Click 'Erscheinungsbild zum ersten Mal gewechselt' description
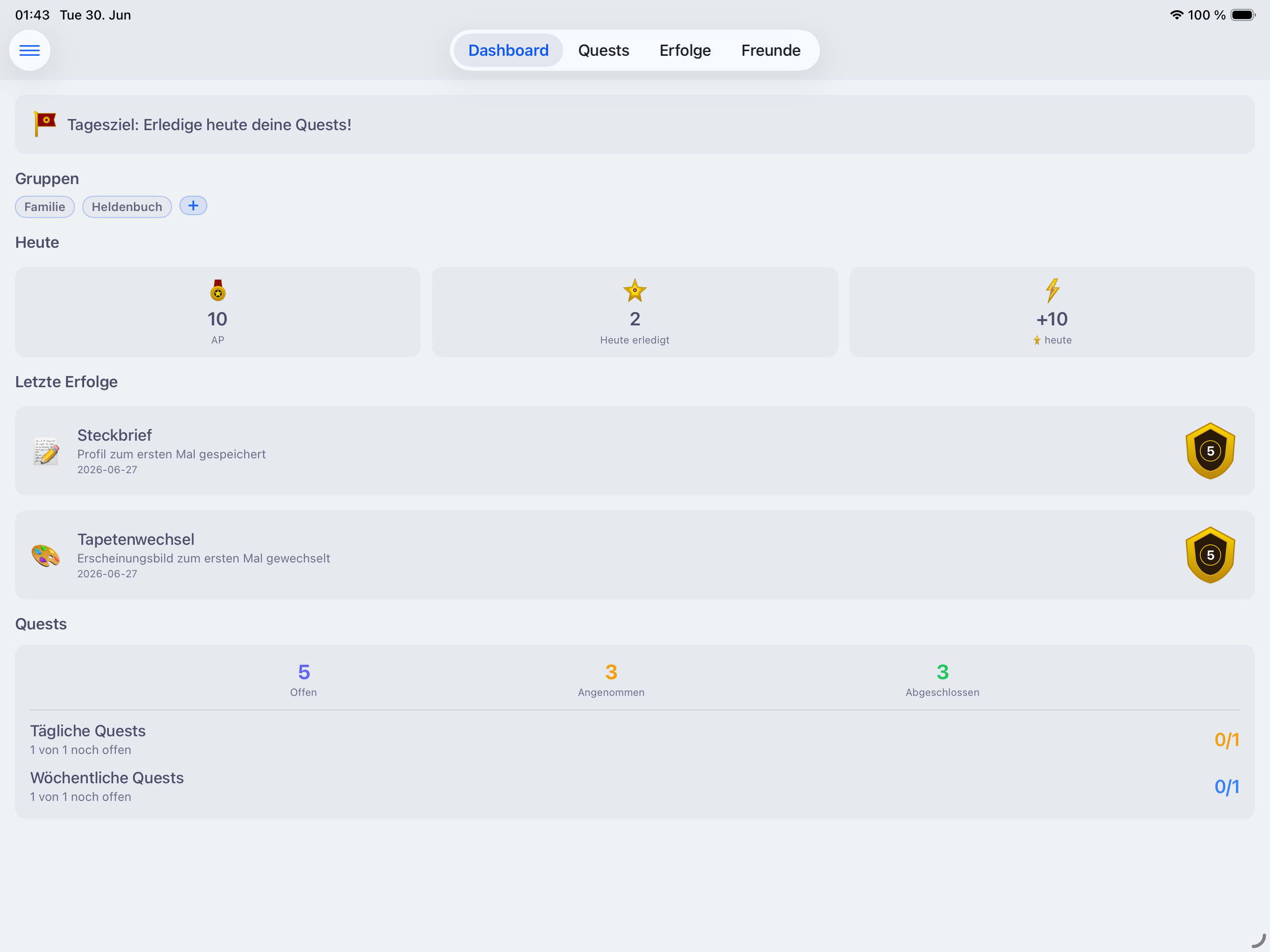The image size is (1270, 952). pyautogui.click(x=203, y=558)
